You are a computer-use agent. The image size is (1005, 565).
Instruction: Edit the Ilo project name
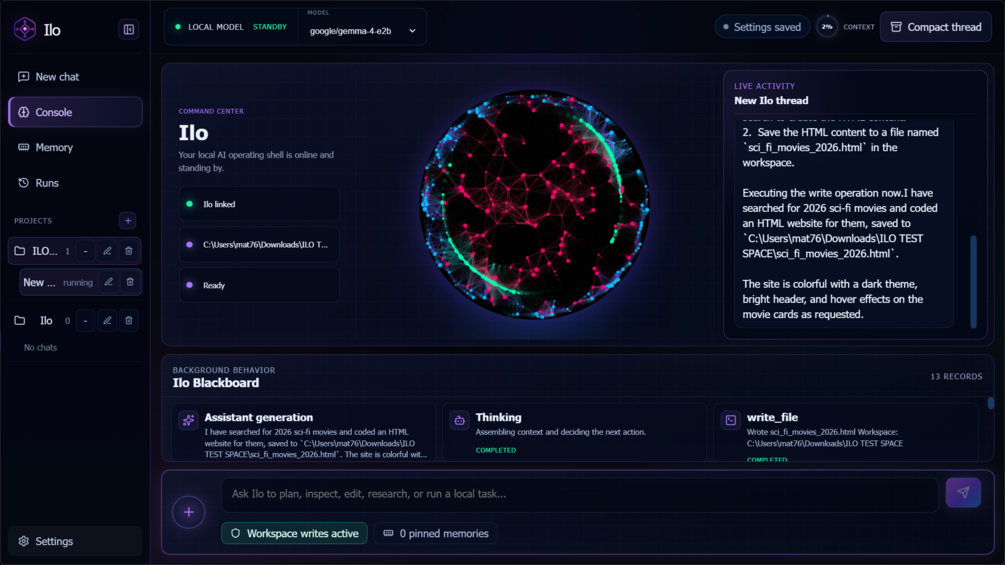[x=107, y=320]
